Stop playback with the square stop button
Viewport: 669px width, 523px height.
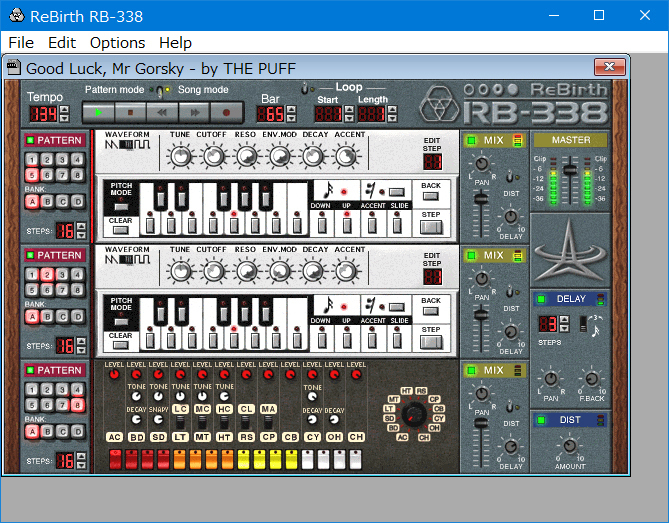click(x=131, y=113)
